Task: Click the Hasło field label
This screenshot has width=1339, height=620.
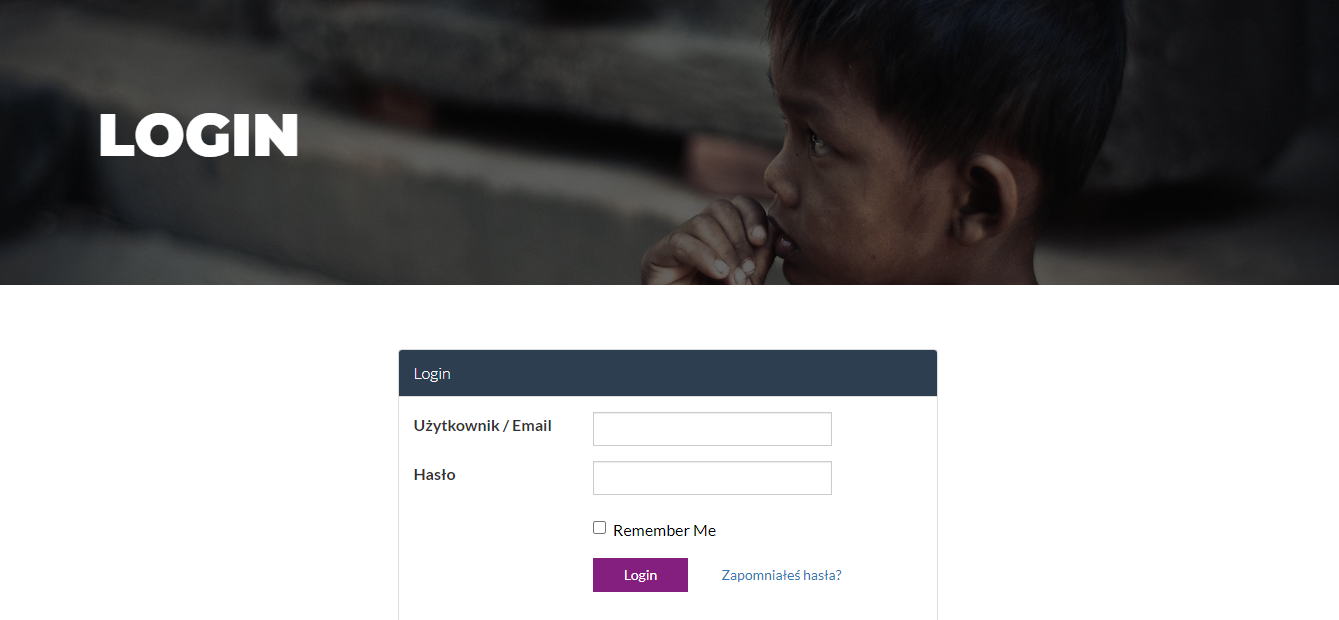Action: click(x=434, y=475)
